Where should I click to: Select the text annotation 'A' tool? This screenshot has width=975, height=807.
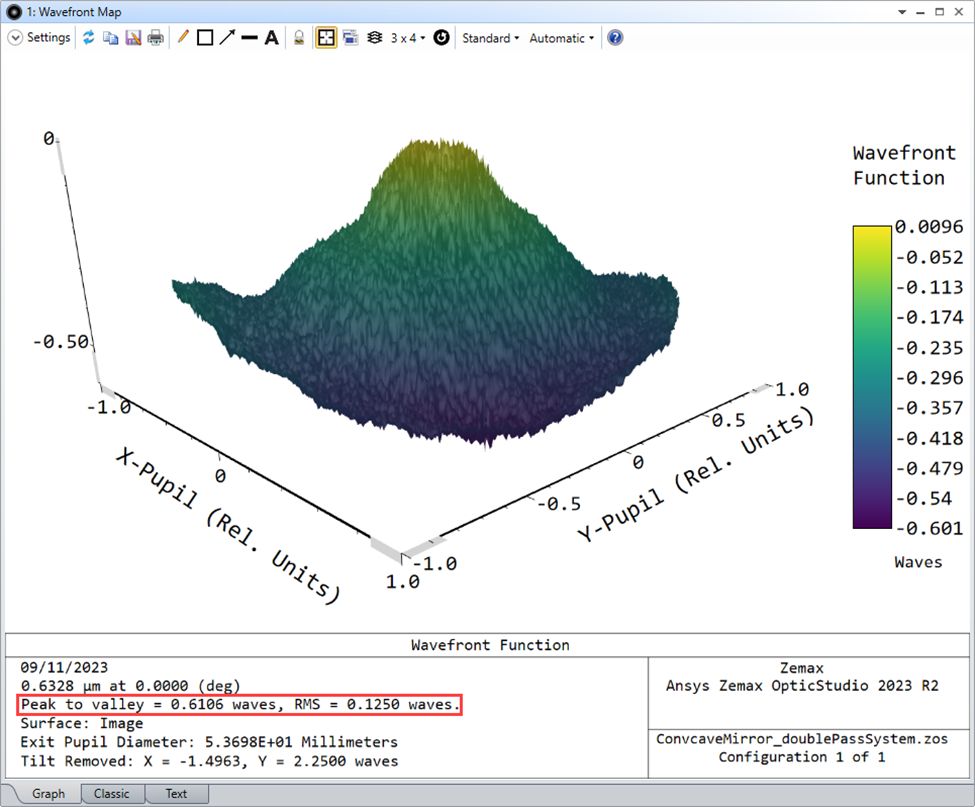coord(272,38)
